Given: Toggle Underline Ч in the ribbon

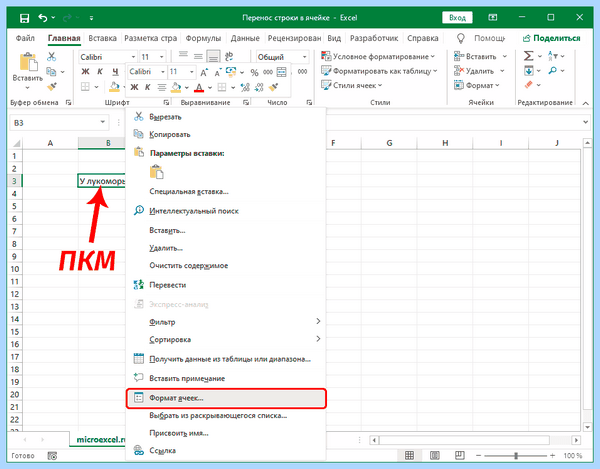Looking at the screenshot, I should pyautogui.click(x=115, y=72).
